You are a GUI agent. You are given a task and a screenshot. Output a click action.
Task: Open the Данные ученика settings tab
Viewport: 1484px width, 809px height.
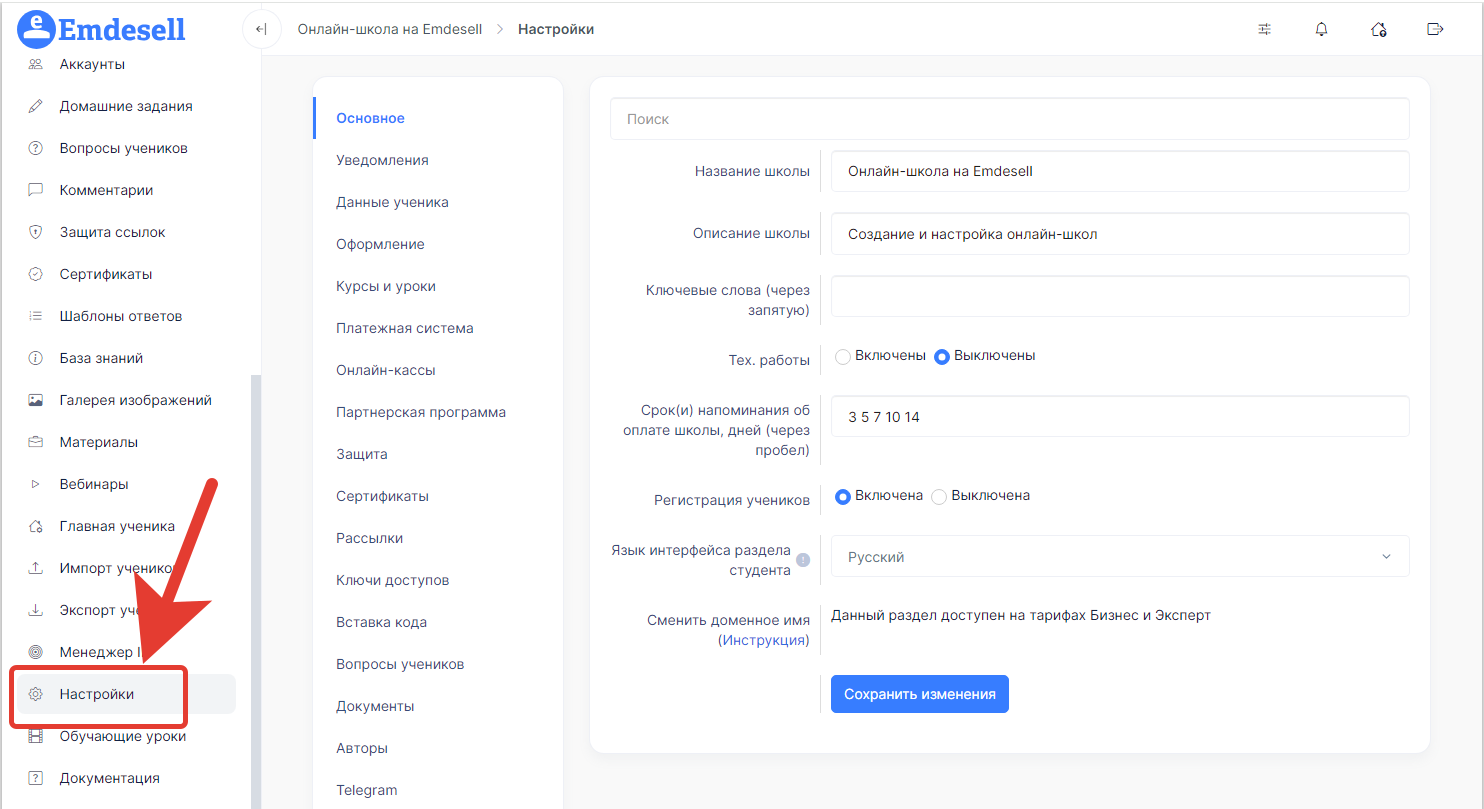tap(392, 202)
